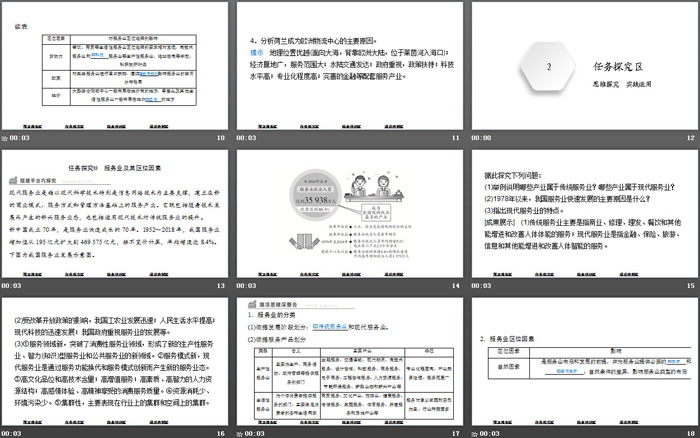Select slide 17 thumbnail titled 服务业的分类
The width and height of the screenshot is (700, 438).
click(x=350, y=361)
